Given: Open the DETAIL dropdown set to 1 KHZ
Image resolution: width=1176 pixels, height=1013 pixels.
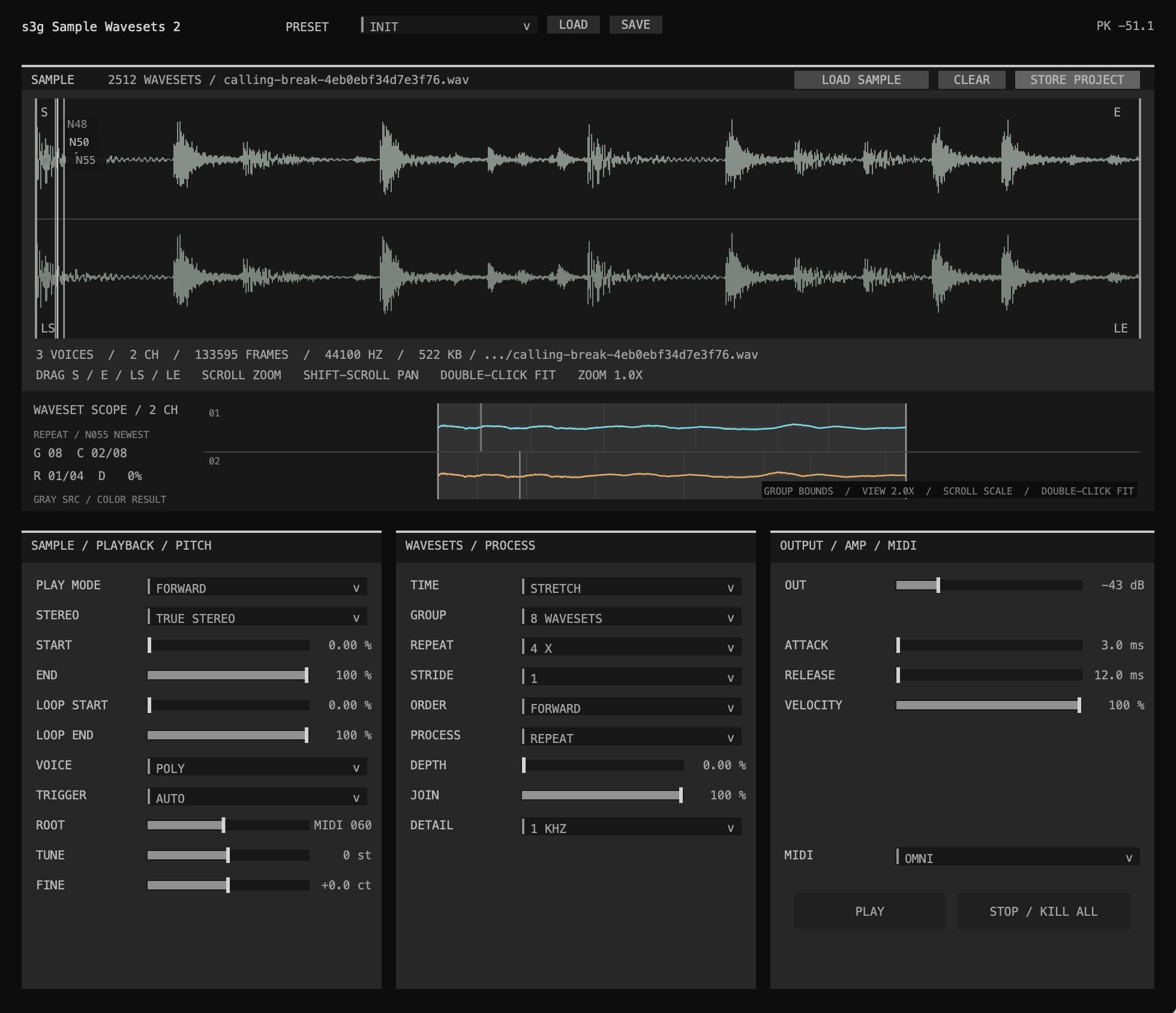Looking at the screenshot, I should pyautogui.click(x=631, y=828).
